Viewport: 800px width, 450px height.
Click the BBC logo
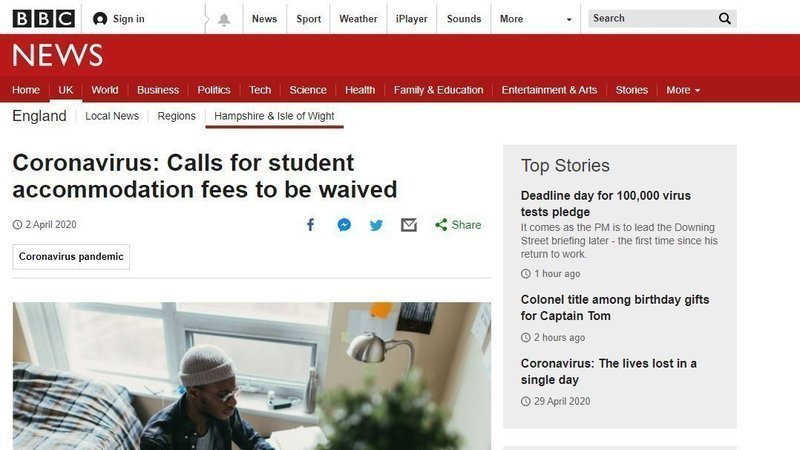point(44,19)
